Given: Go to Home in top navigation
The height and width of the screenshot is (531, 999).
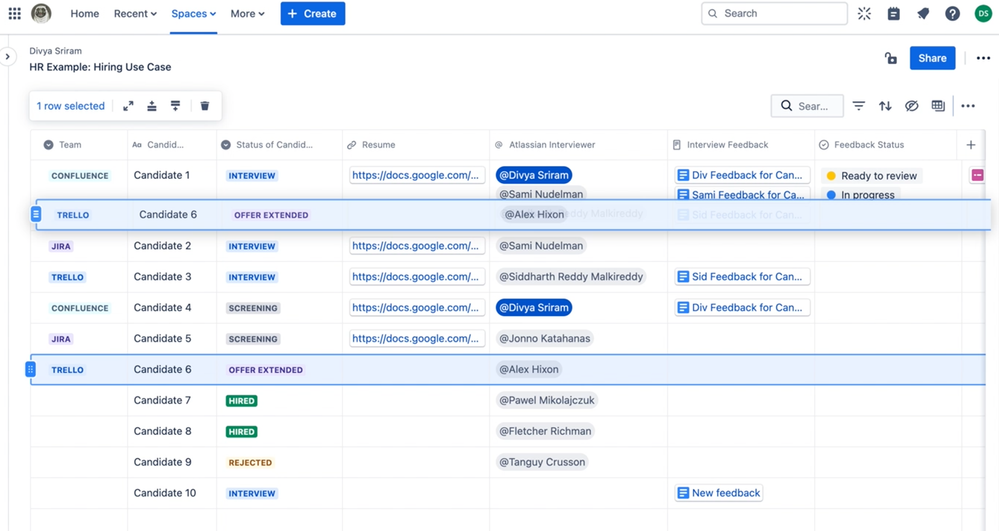Looking at the screenshot, I should (x=85, y=13).
